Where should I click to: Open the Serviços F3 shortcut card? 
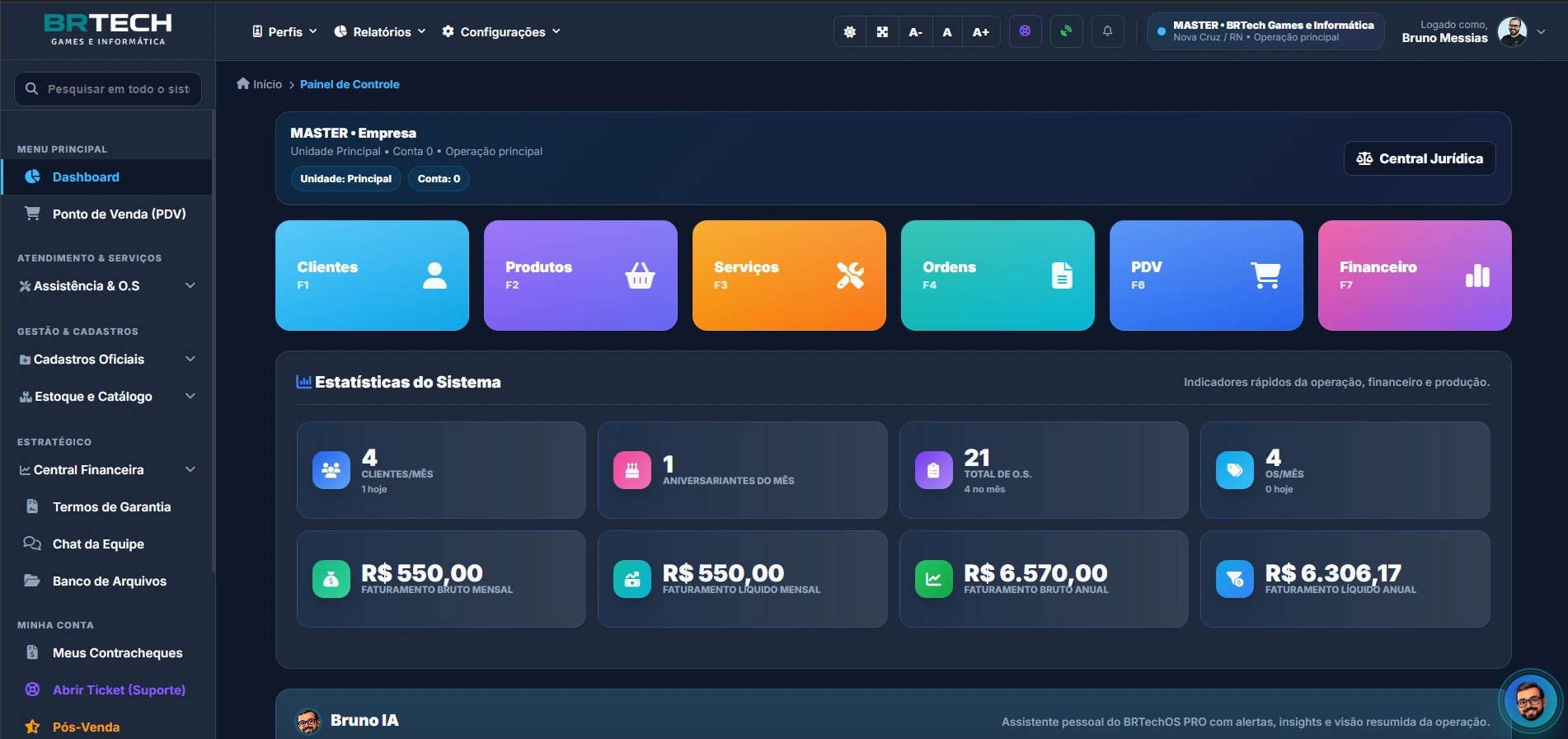(x=789, y=275)
